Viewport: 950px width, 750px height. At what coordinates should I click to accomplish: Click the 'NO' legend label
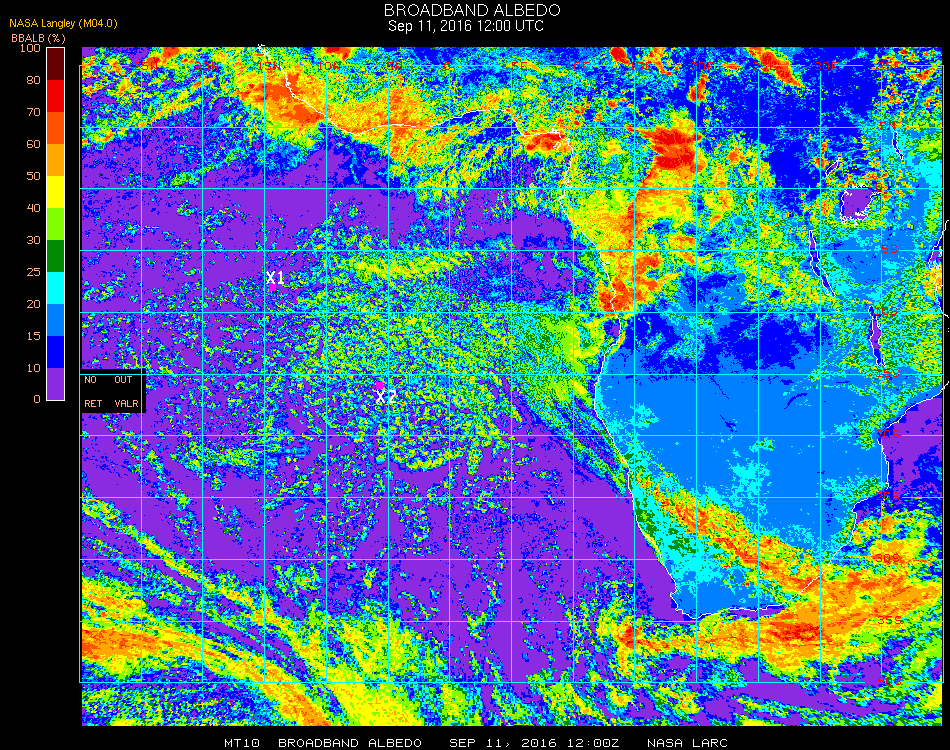coord(90,380)
